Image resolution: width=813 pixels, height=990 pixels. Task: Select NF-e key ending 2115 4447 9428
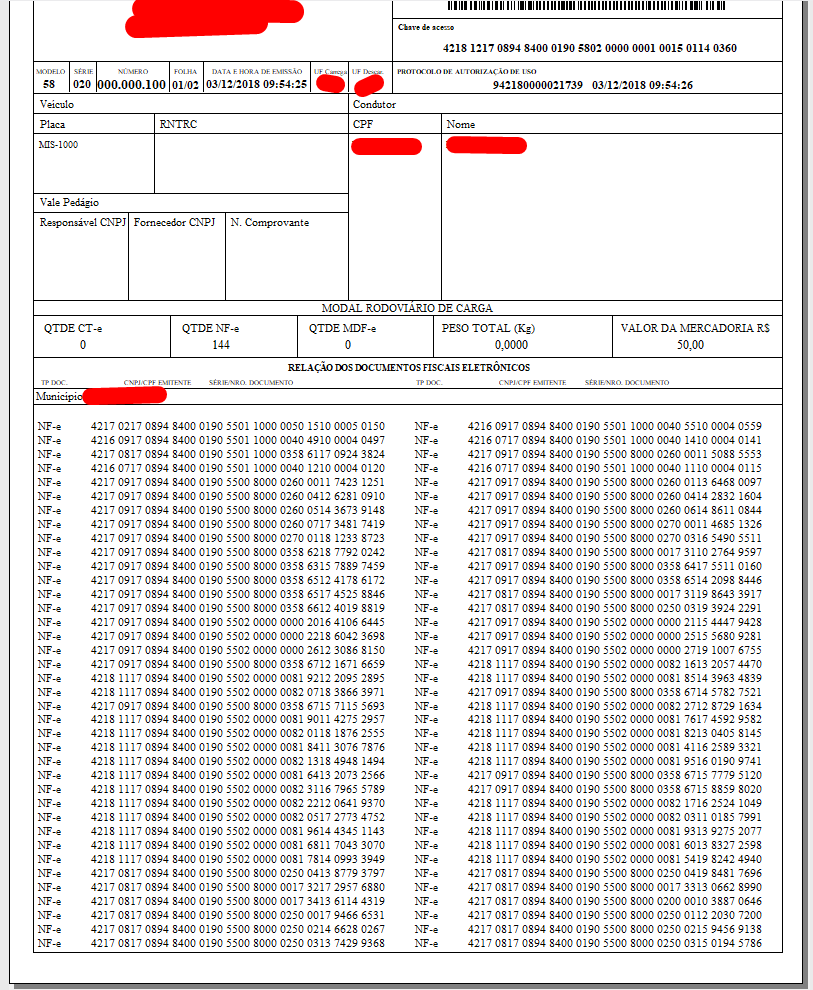click(614, 623)
